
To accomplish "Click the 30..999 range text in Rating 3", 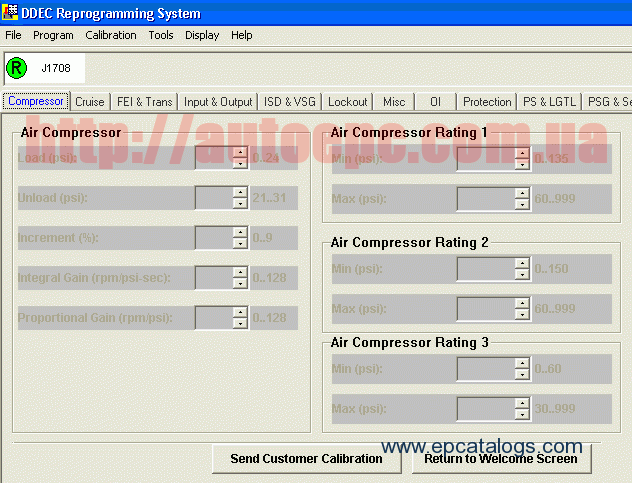I will tap(555, 409).
